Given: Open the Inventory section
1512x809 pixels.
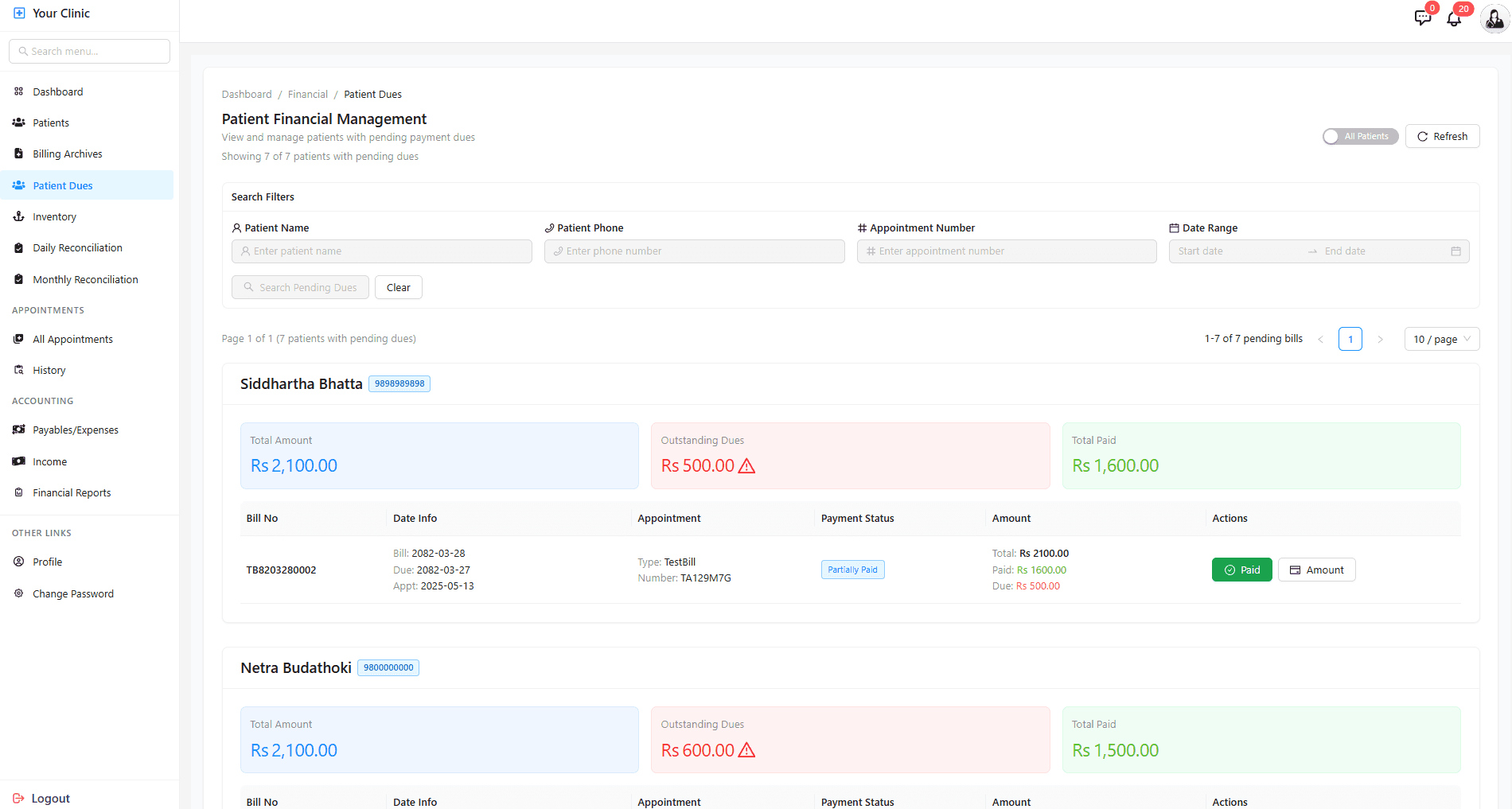Looking at the screenshot, I should click(x=54, y=216).
